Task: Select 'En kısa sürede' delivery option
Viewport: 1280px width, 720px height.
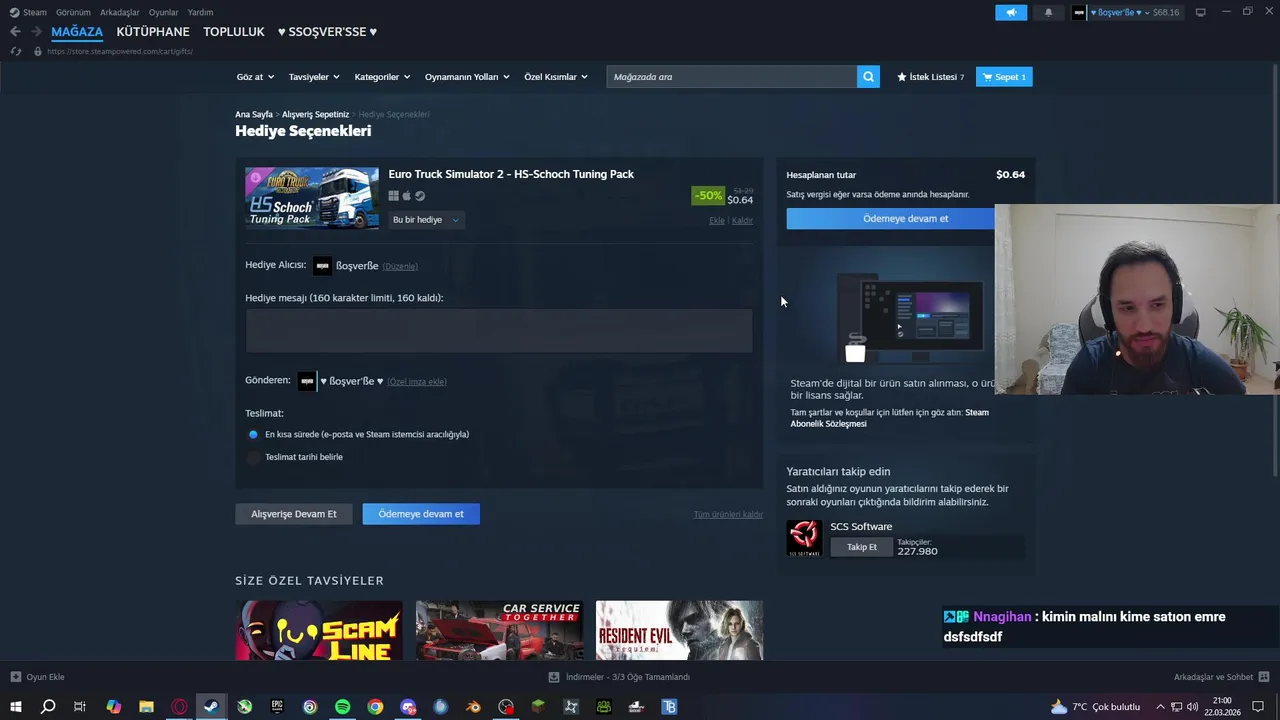Action: point(253,435)
